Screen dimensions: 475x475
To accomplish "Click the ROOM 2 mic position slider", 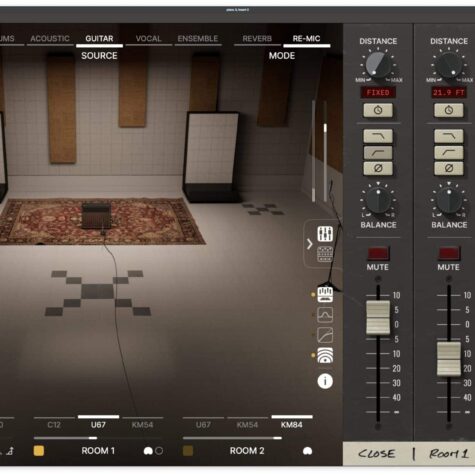I will pos(277,438).
